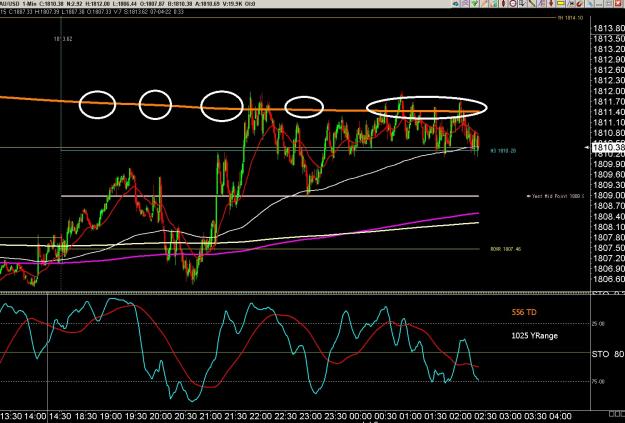Click the 75.00 stochastic level label

click(x=599, y=382)
